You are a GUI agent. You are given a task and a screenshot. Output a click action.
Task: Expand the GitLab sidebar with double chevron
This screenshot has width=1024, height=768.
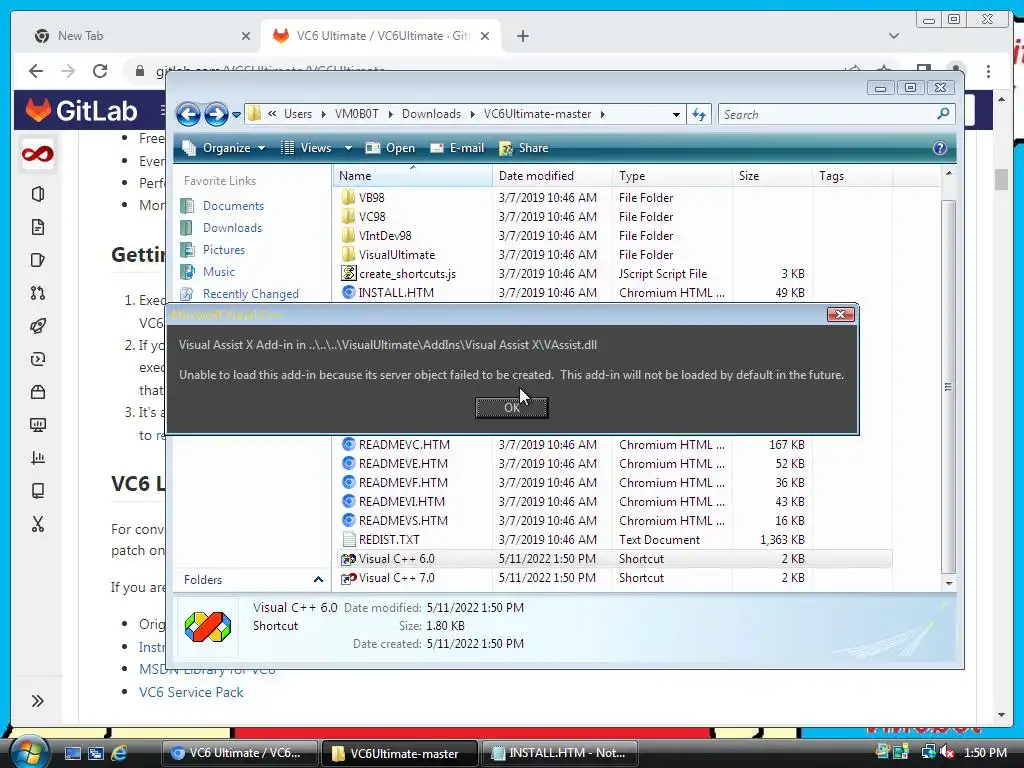coord(38,701)
